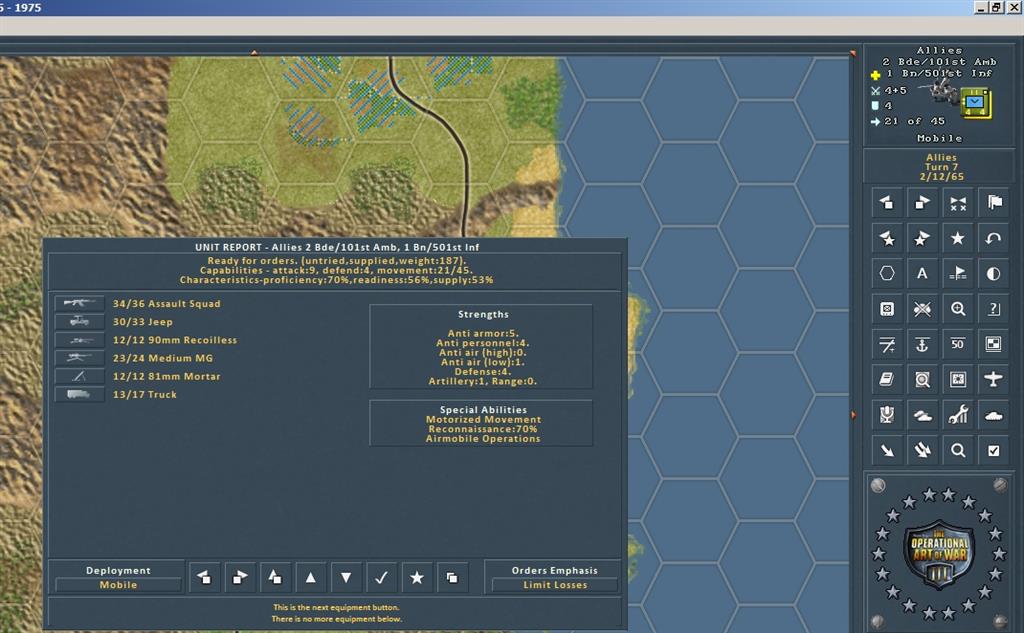1024x633 pixels.
Task: Click the up-arrow-with-square icon in Unit Report
Action: coord(275,577)
